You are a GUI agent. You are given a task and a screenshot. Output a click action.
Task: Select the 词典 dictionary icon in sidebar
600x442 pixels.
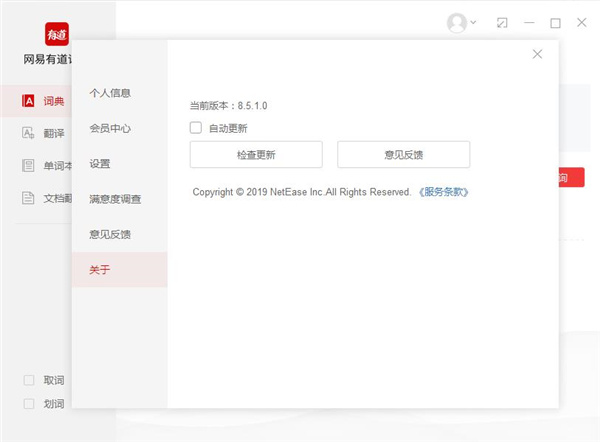tap(28, 101)
